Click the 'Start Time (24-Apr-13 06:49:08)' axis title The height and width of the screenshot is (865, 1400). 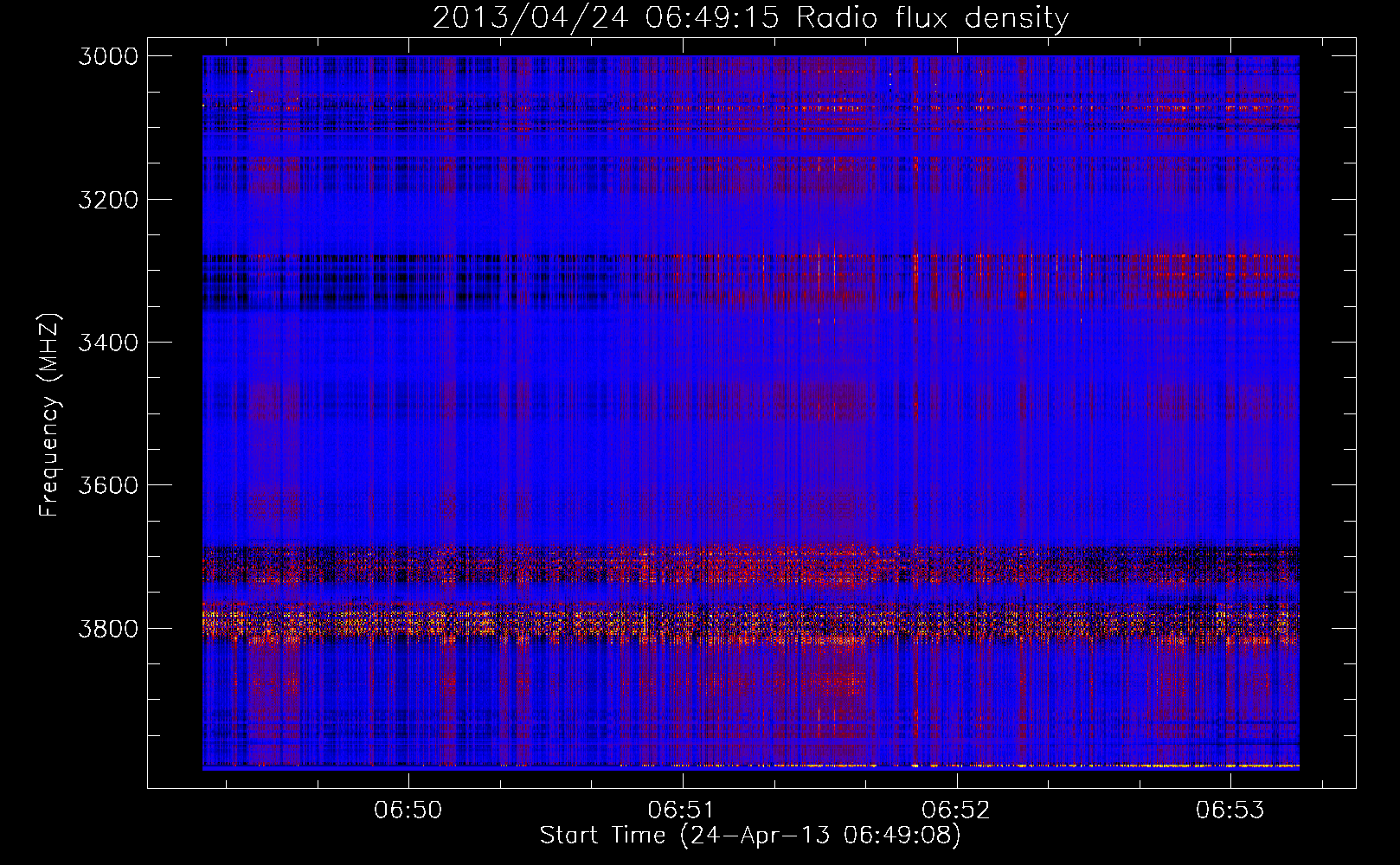[x=750, y=836]
